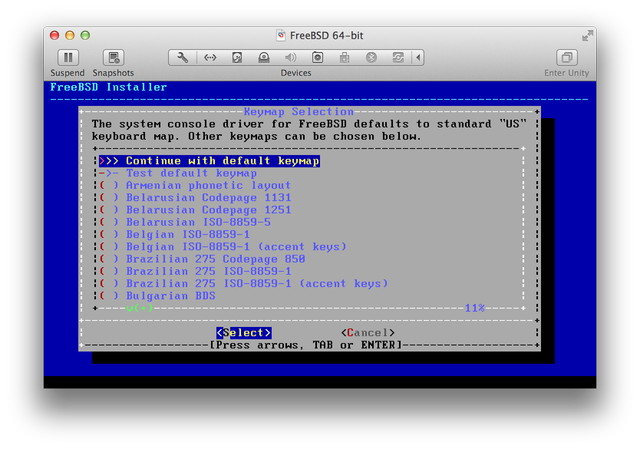Click the Enter Unity button
The width and height of the screenshot is (640, 449).
(567, 58)
